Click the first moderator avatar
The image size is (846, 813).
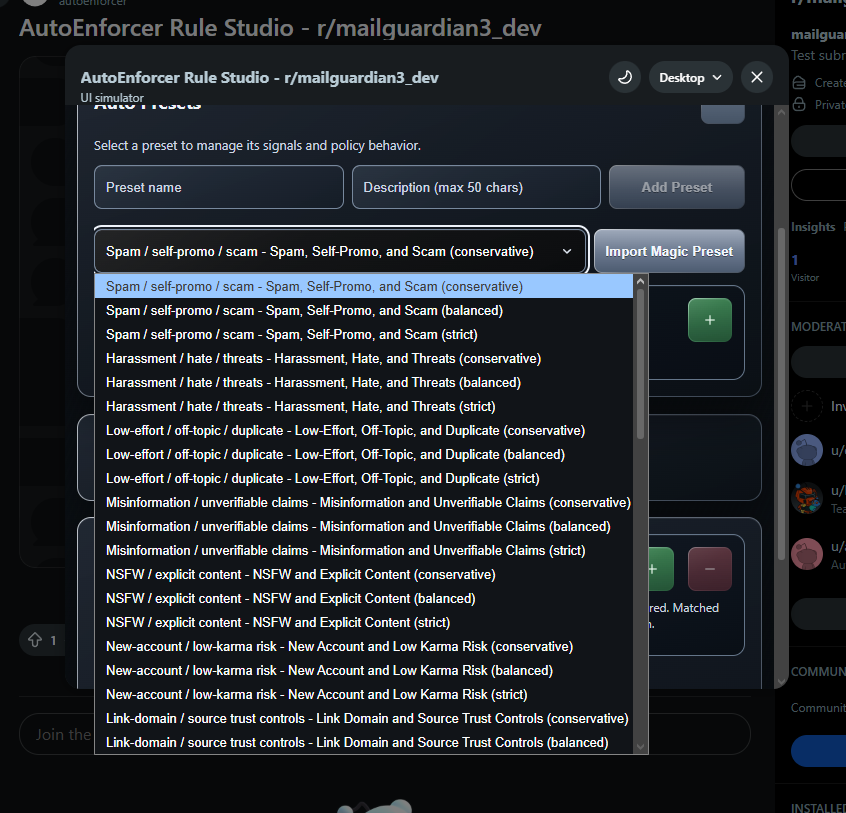coord(807,449)
